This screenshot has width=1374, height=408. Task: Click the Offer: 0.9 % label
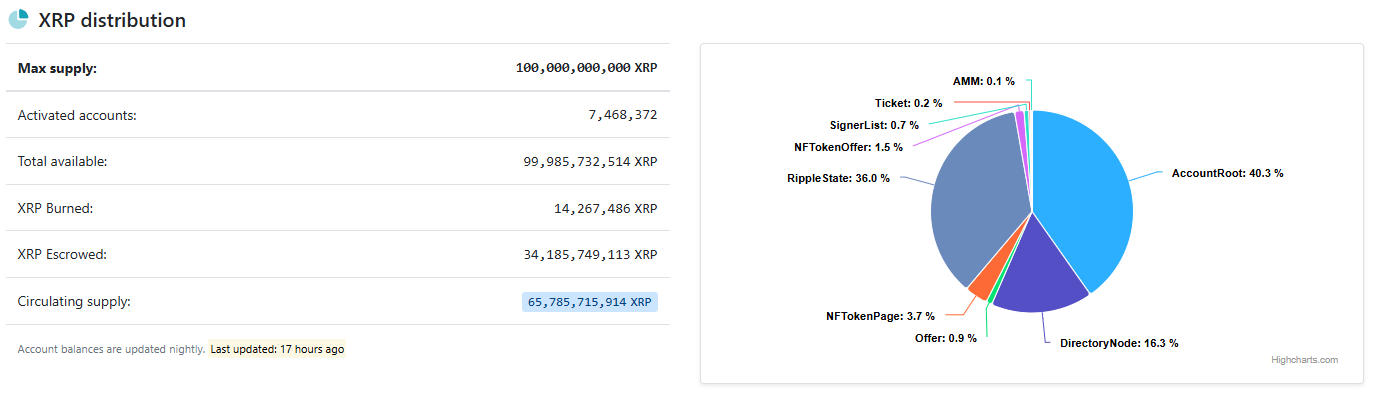pos(945,338)
